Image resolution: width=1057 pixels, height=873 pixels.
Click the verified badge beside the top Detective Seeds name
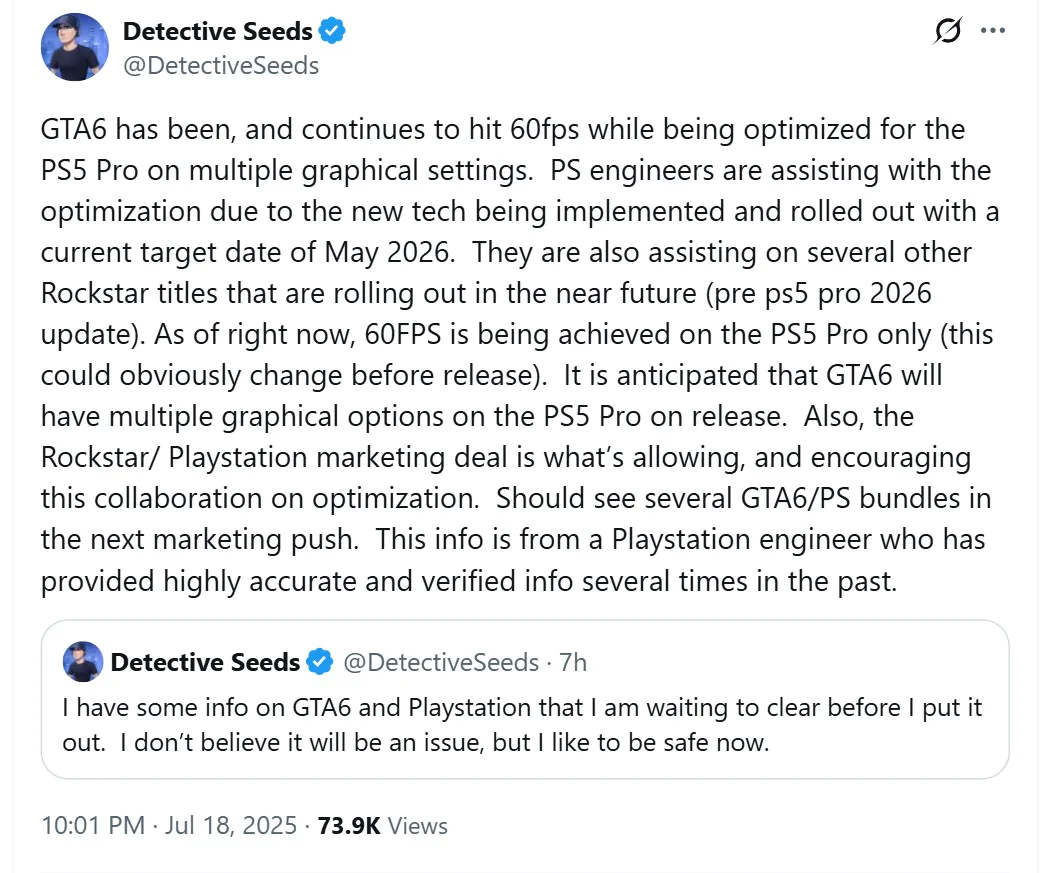pyautogui.click(x=333, y=31)
